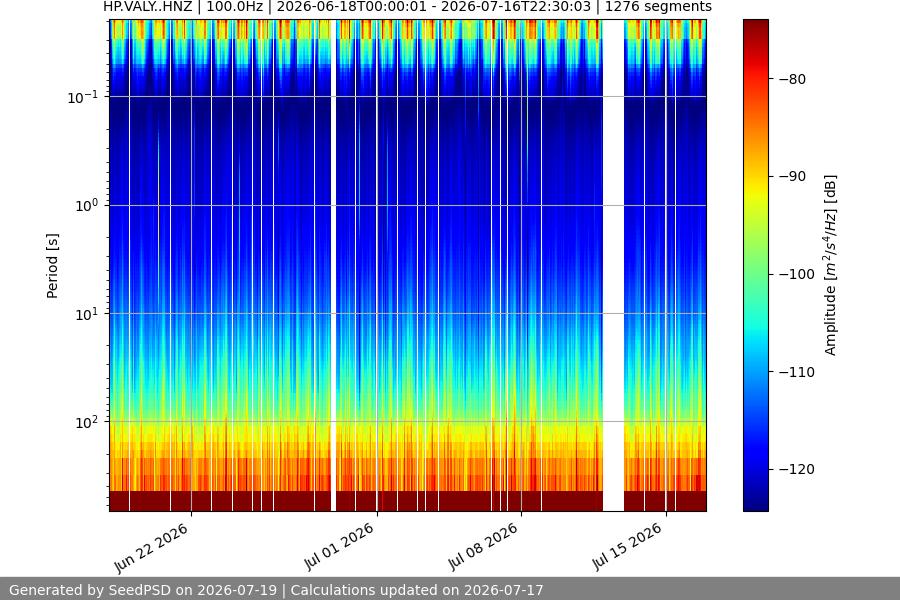This screenshot has height=600, width=900.
Task: Click the plot title starting 'HP.VALY..HNZ'
Action: [407, 7]
